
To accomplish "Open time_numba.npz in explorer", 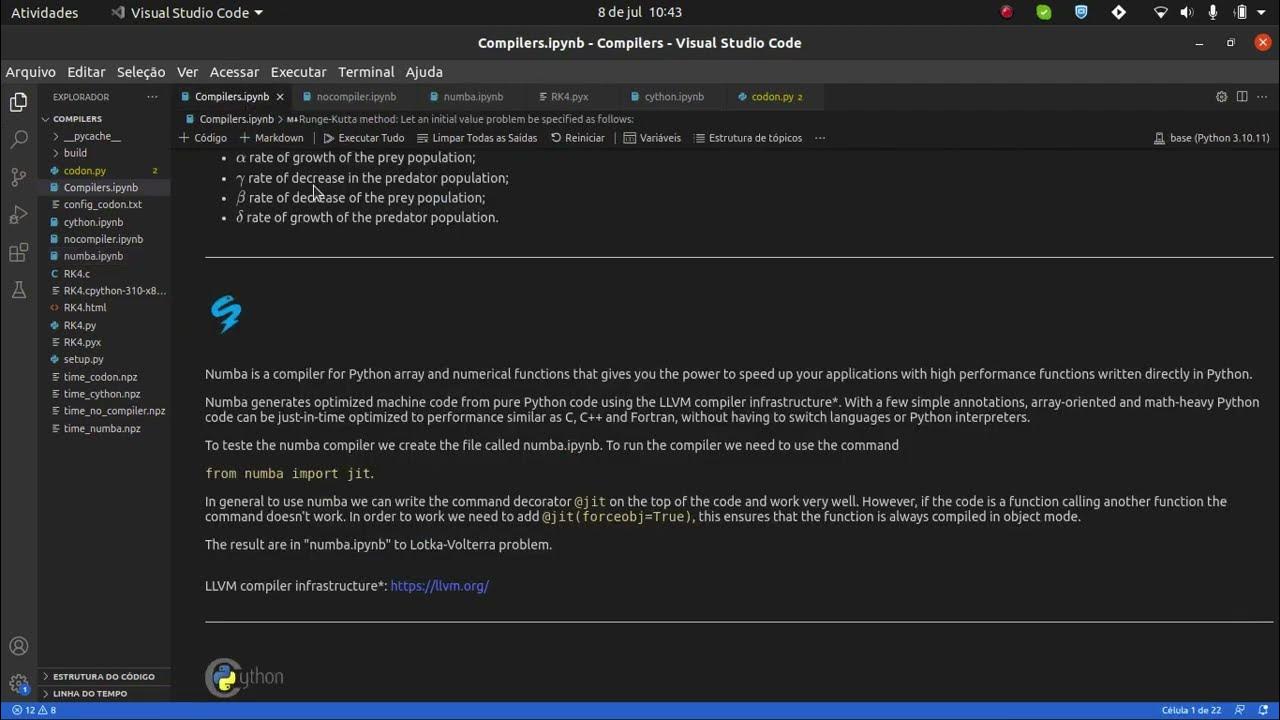I will [x=102, y=428].
